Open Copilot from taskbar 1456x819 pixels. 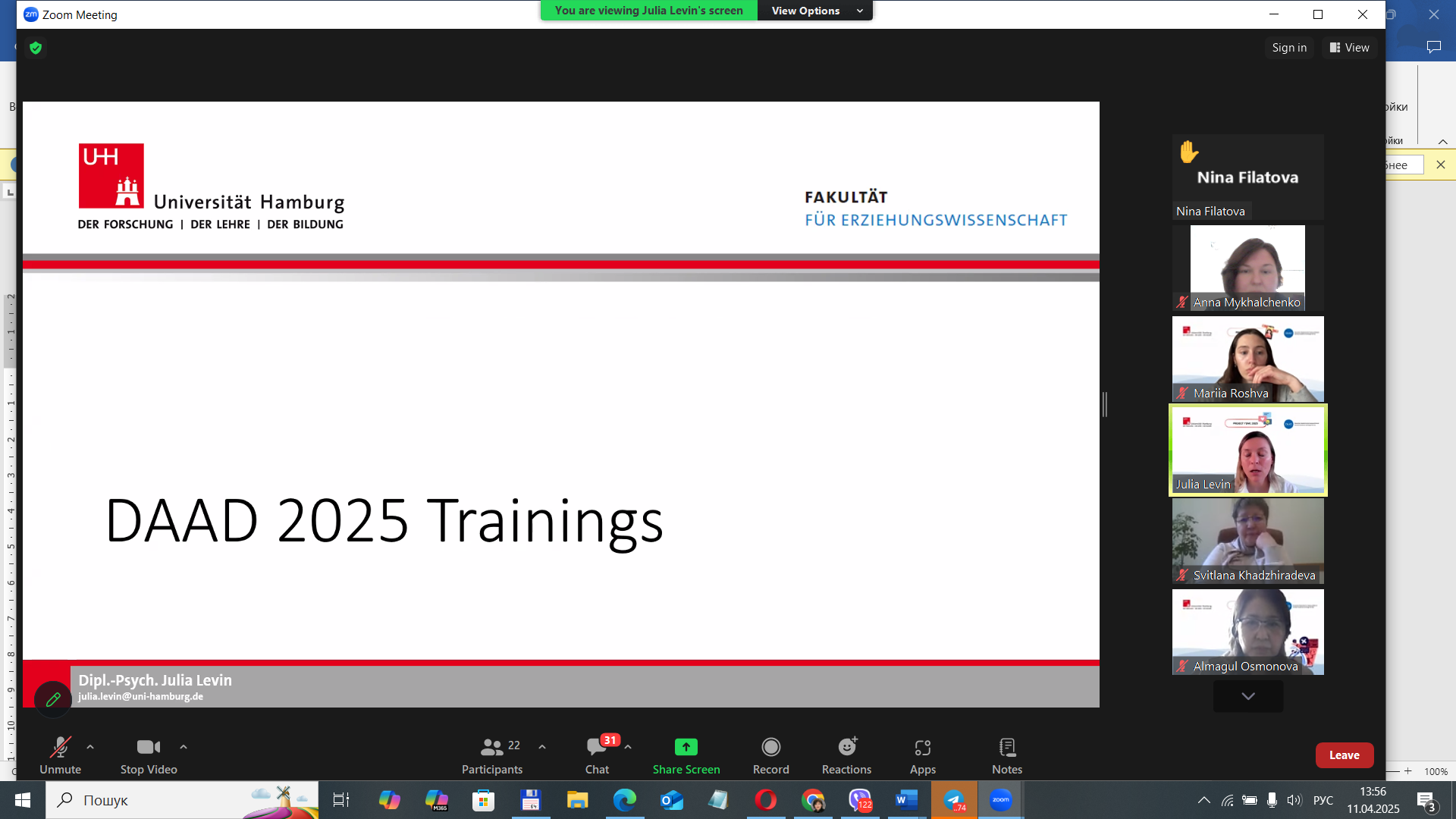click(390, 800)
